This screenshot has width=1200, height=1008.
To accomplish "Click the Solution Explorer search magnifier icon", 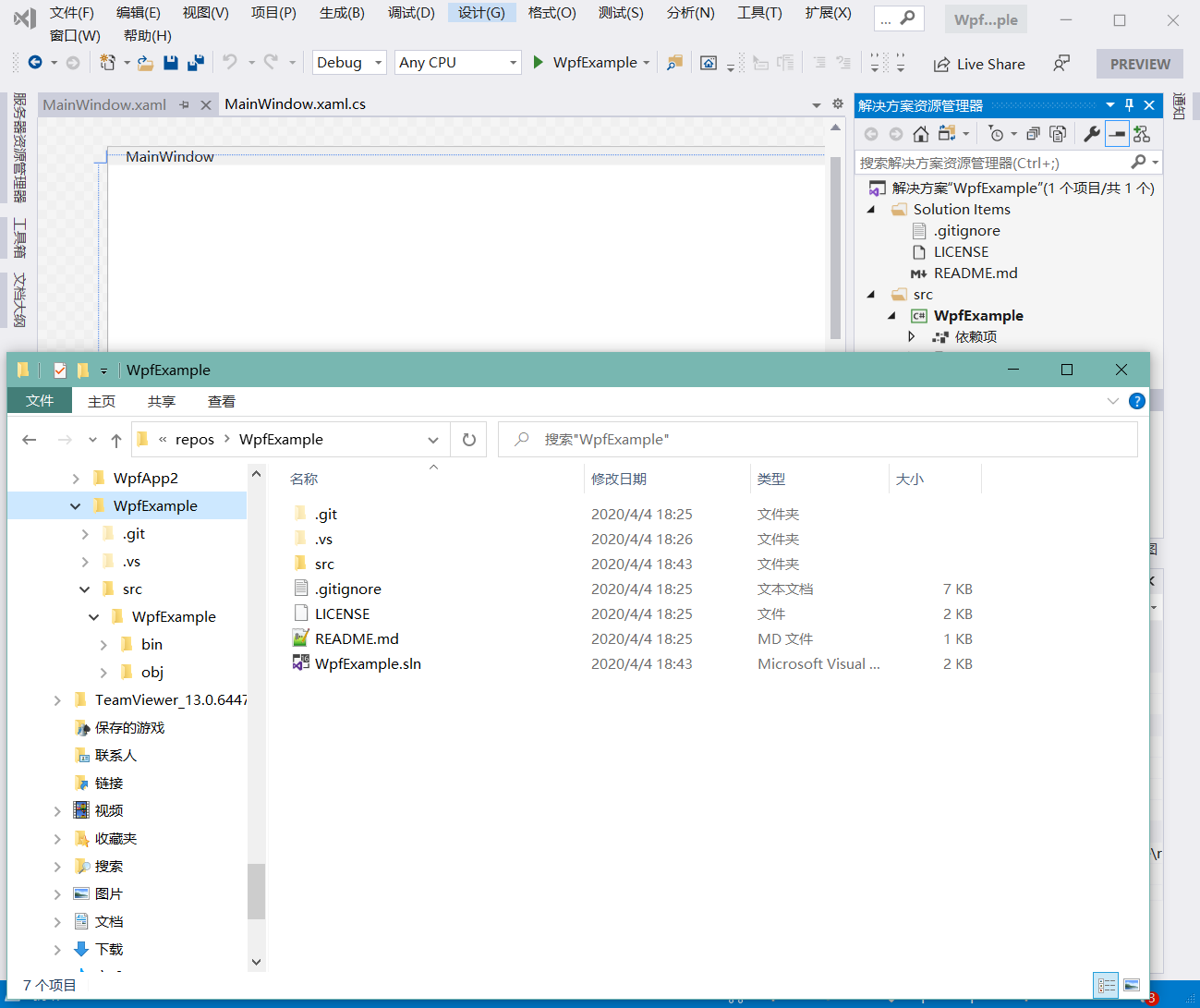I will pos(1139,163).
